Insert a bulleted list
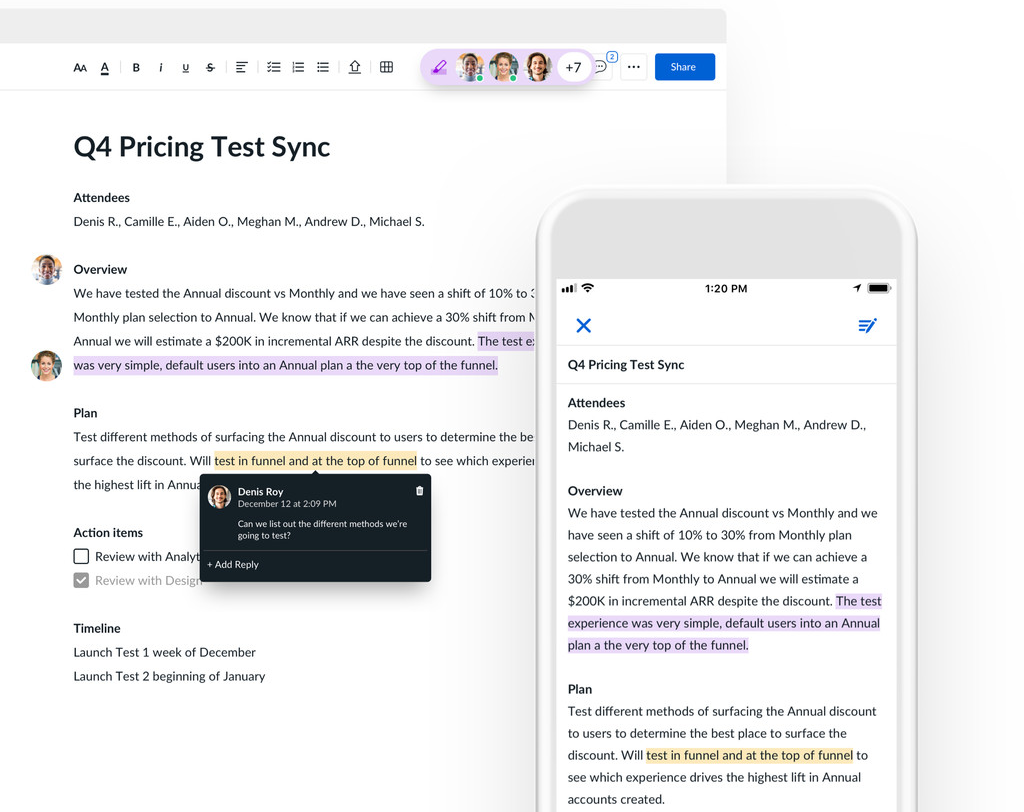 tap(323, 67)
